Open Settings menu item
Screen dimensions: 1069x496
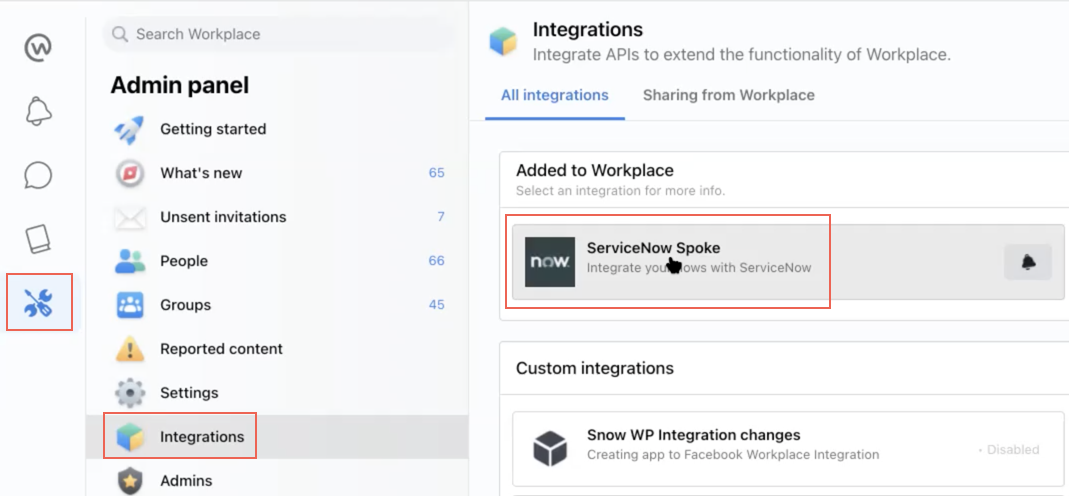[277, 392]
